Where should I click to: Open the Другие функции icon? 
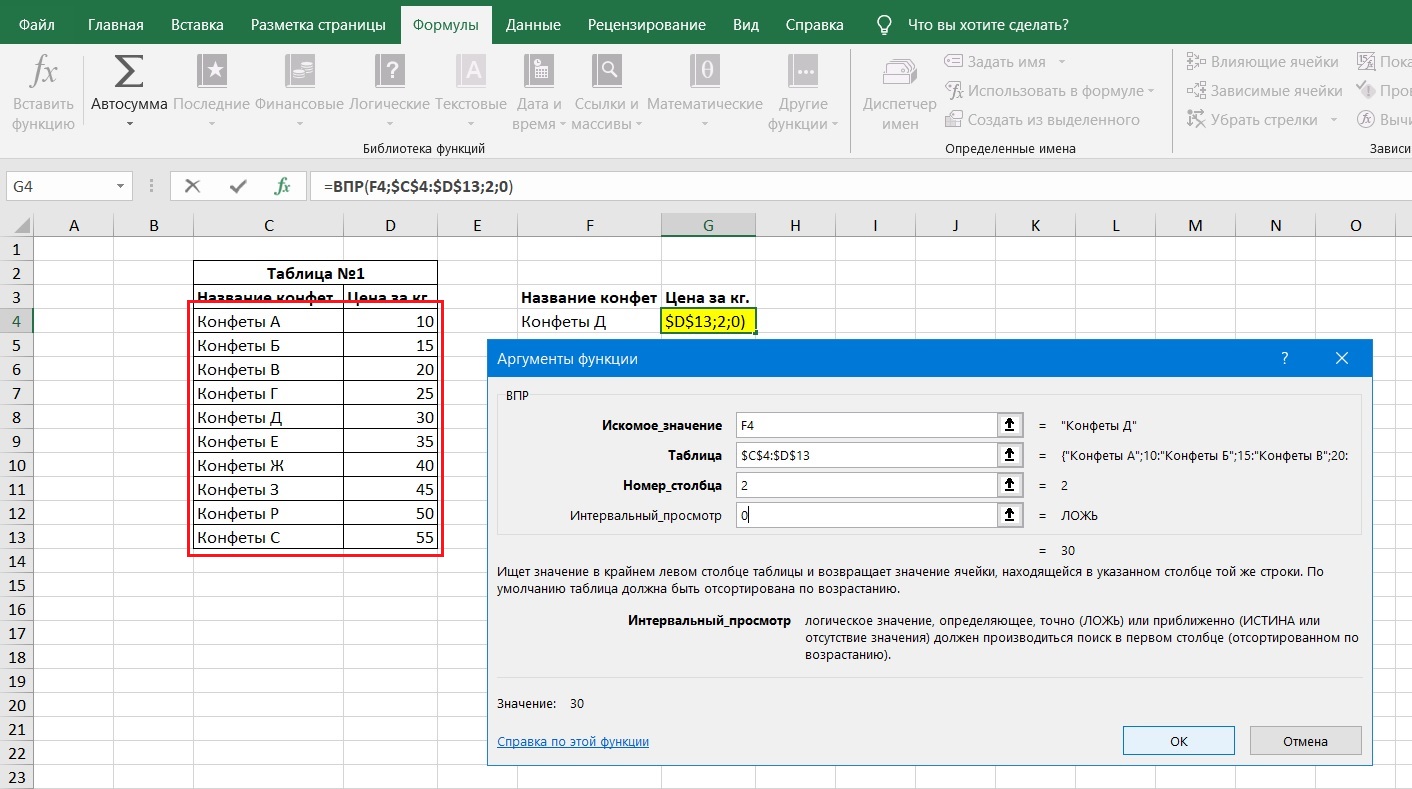click(x=804, y=71)
